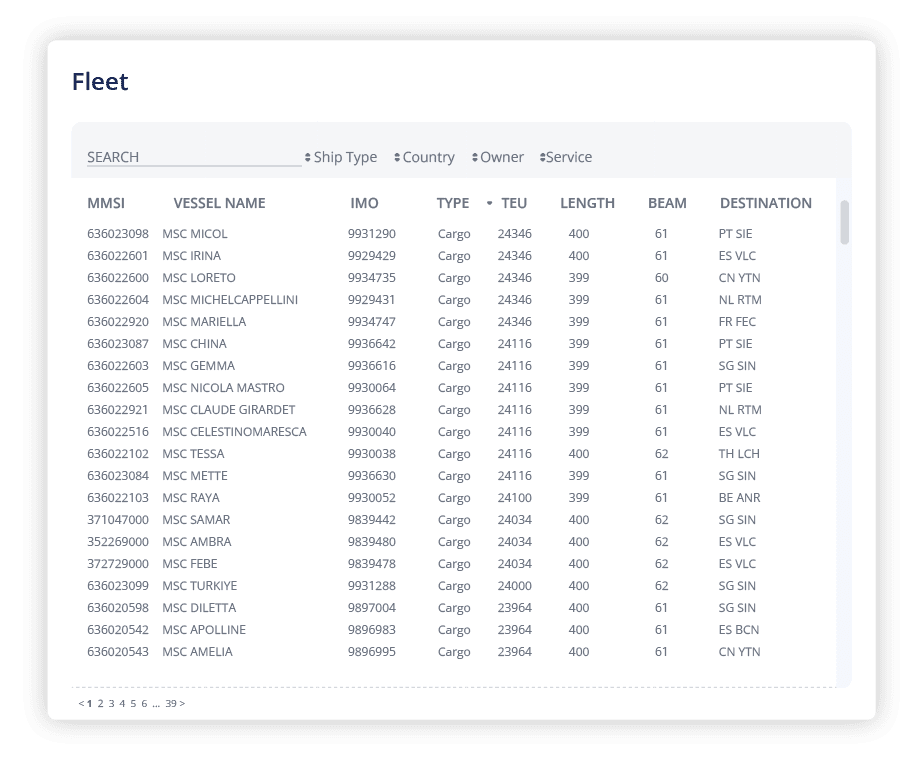Select vessel MSC MICOL
The image size is (923, 761).
(x=195, y=234)
